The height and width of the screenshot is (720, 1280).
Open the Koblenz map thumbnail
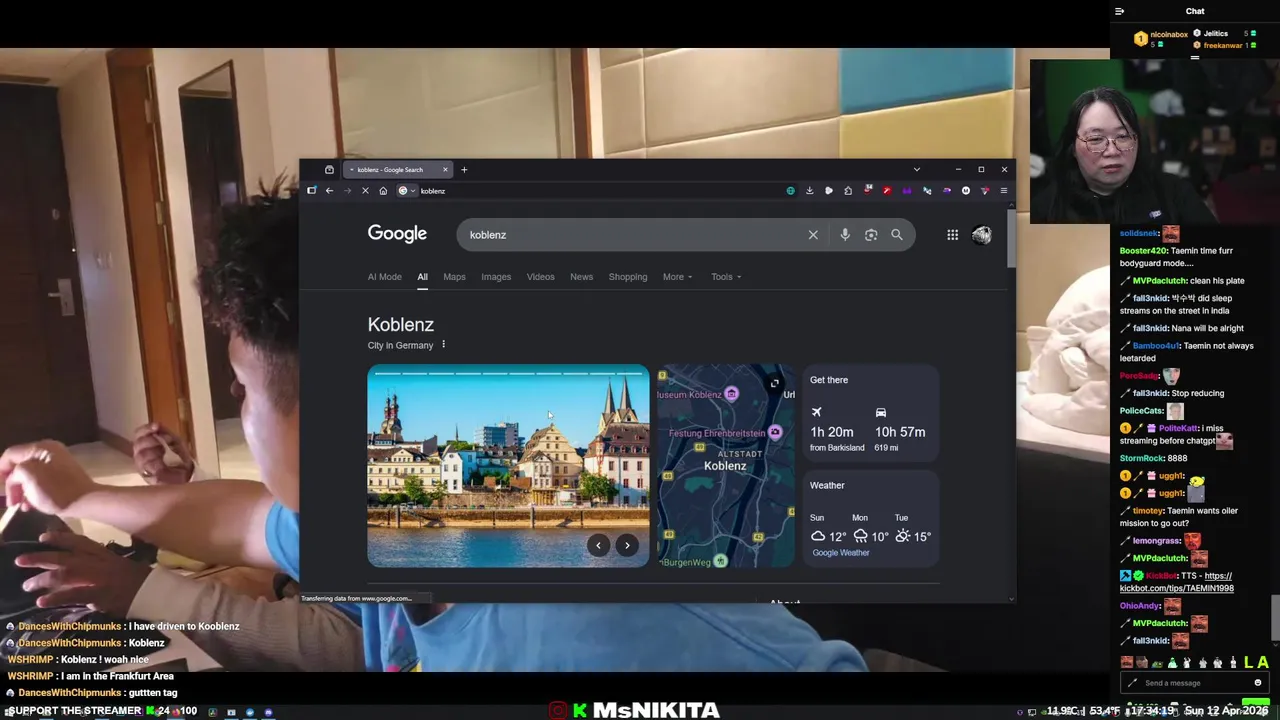point(725,467)
